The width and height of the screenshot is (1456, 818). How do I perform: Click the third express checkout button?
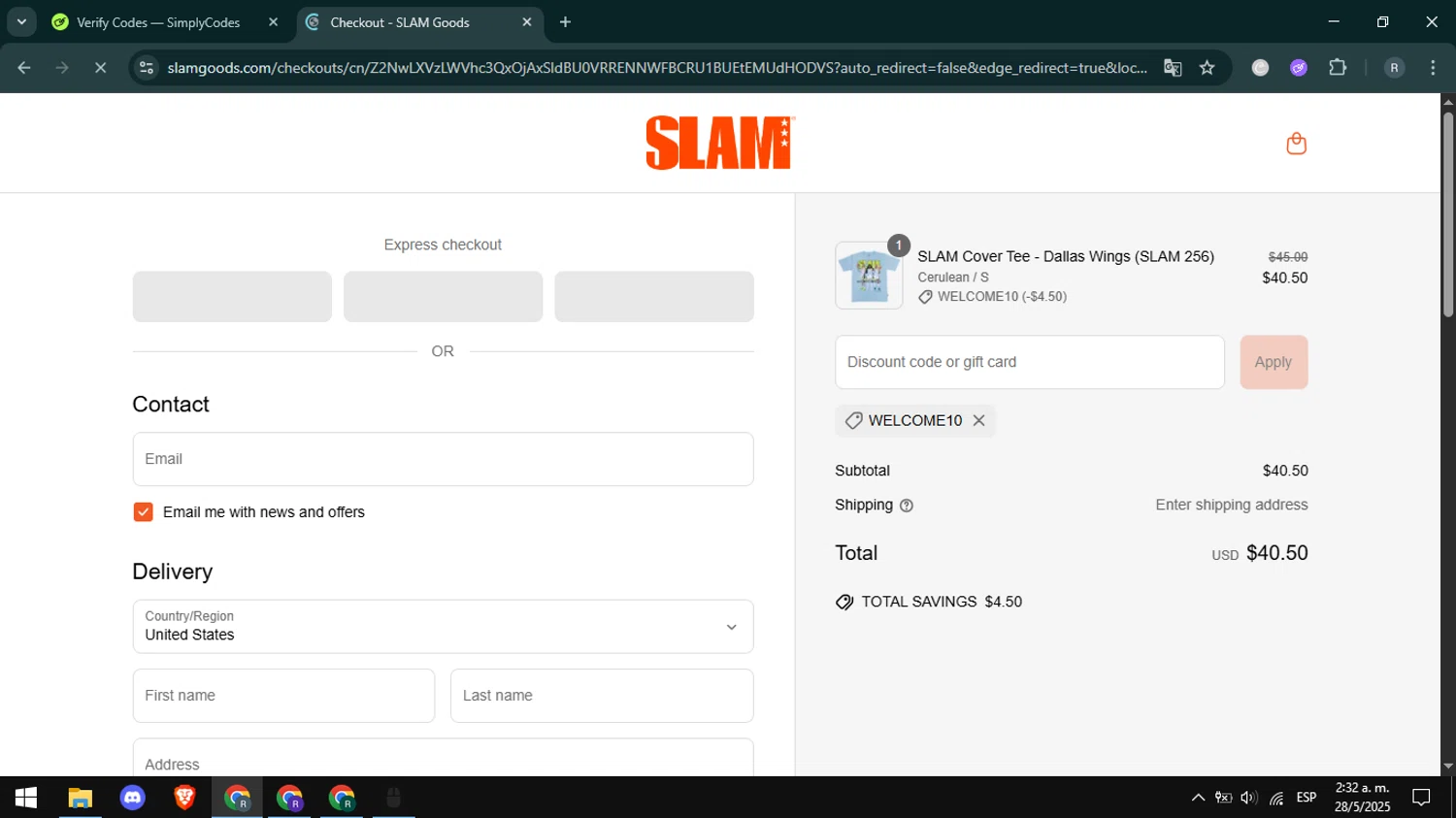(654, 297)
